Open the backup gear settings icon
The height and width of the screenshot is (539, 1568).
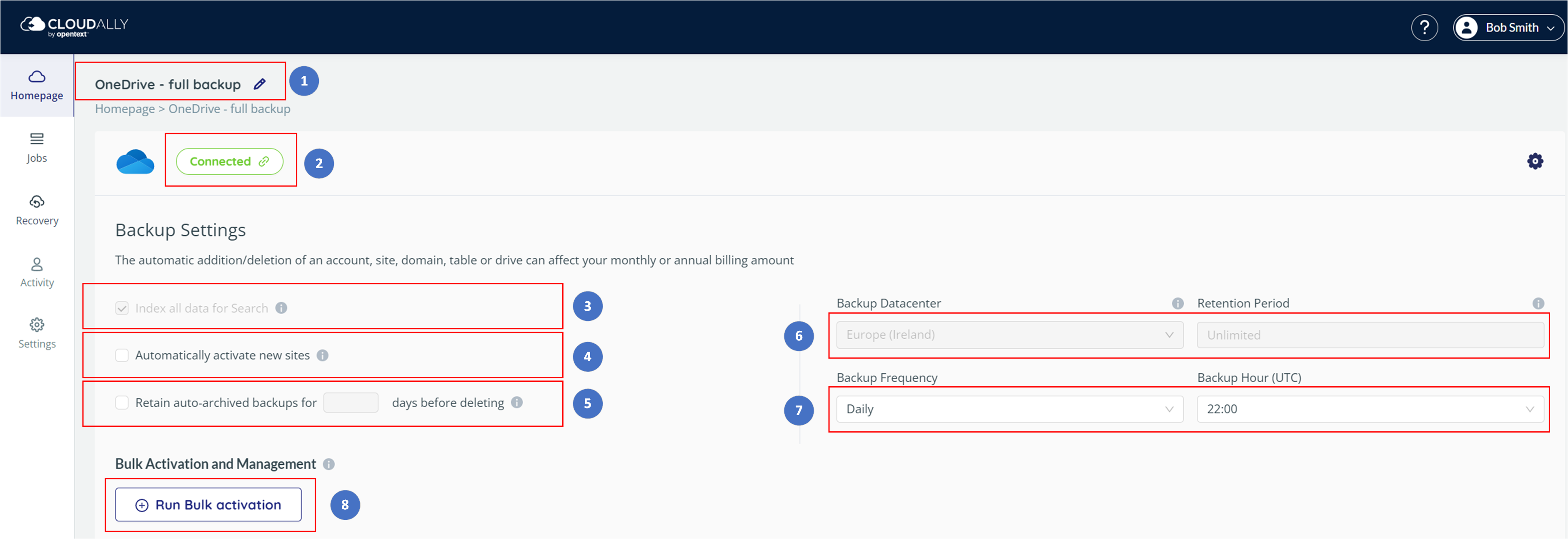tap(1535, 161)
